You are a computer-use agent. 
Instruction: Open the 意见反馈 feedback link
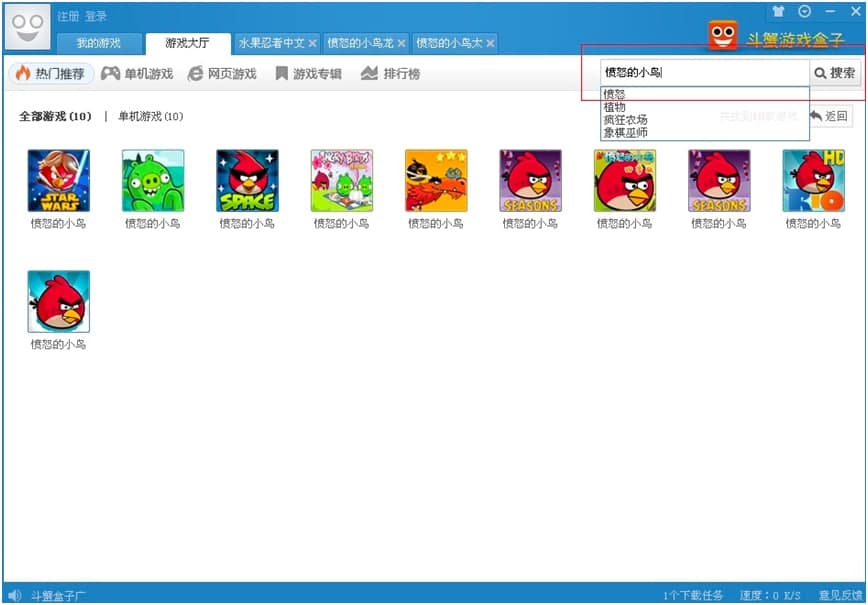(841, 596)
